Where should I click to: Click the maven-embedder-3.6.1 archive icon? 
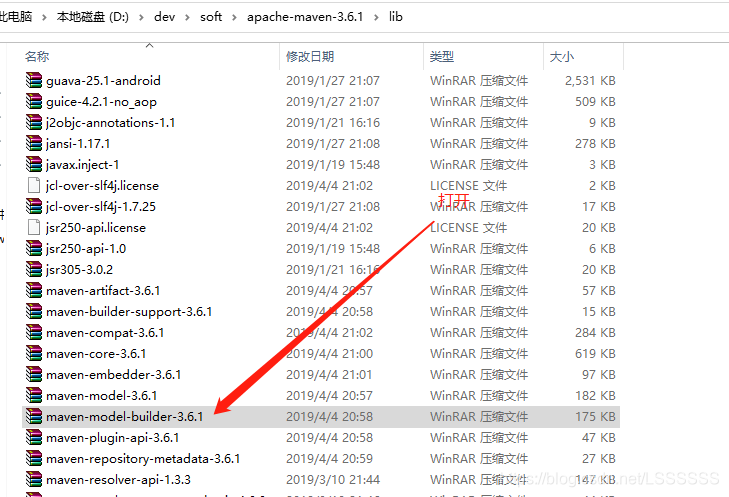tap(34, 374)
